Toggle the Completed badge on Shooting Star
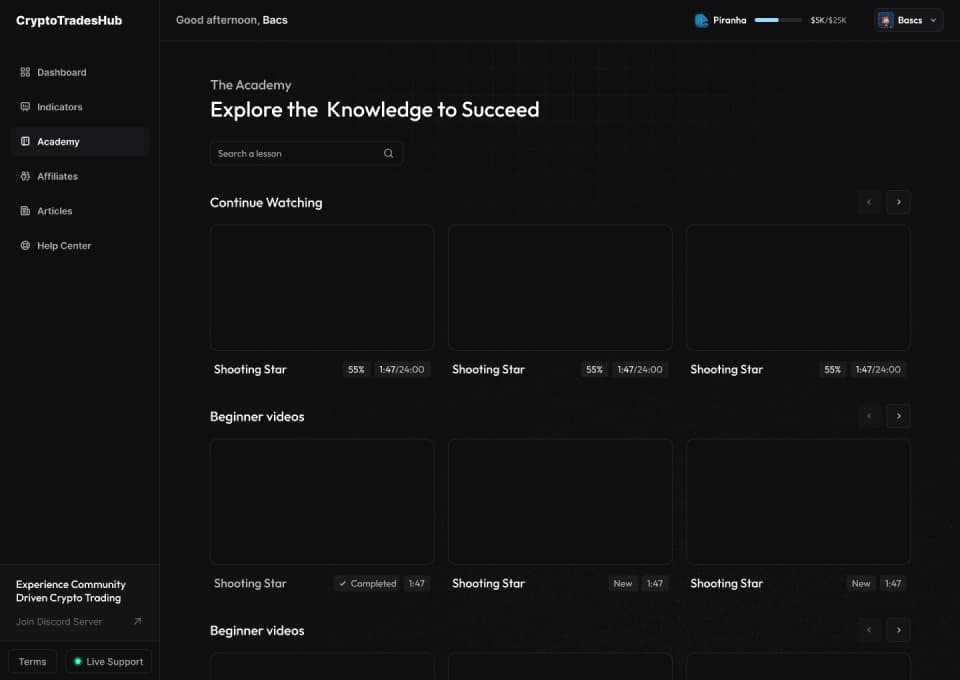 tap(365, 583)
